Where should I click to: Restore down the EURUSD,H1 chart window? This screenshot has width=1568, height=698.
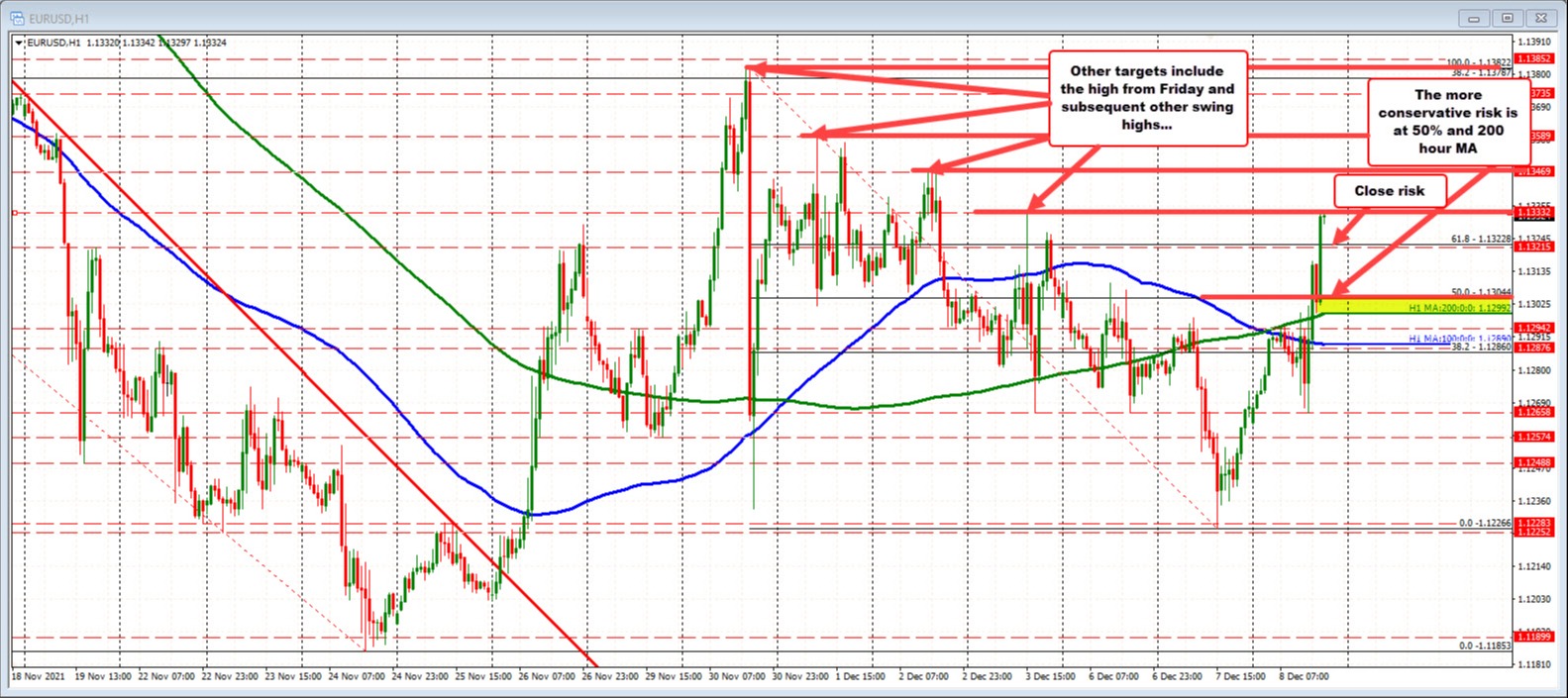[x=1508, y=18]
